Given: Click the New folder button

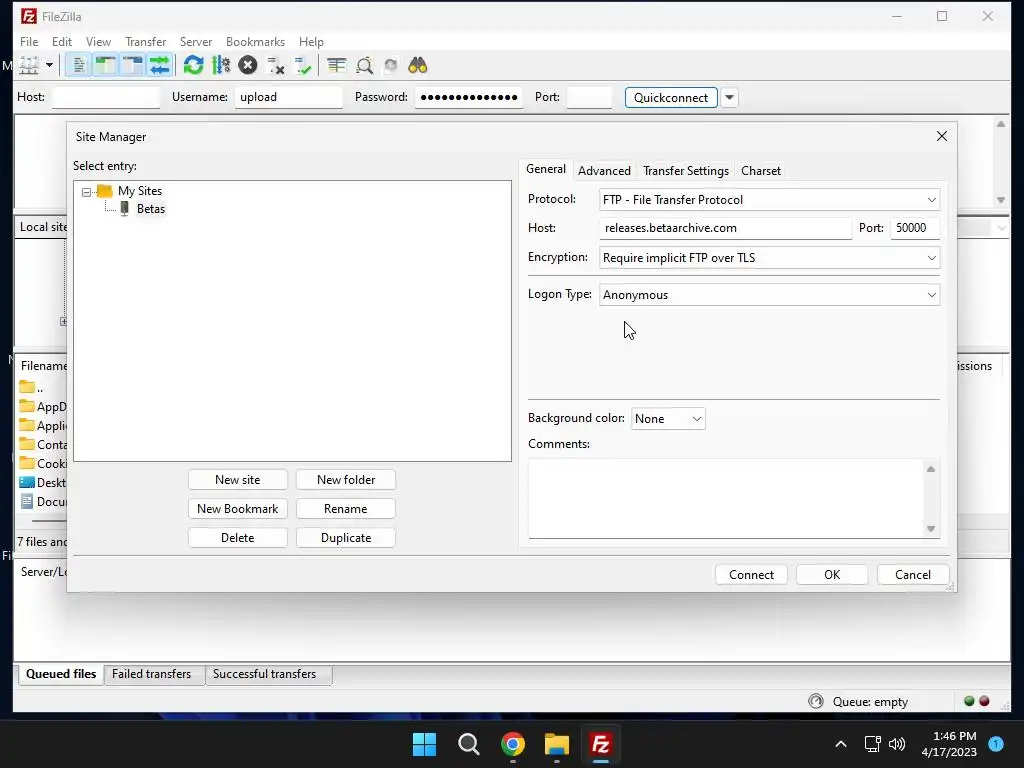Looking at the screenshot, I should point(345,480).
